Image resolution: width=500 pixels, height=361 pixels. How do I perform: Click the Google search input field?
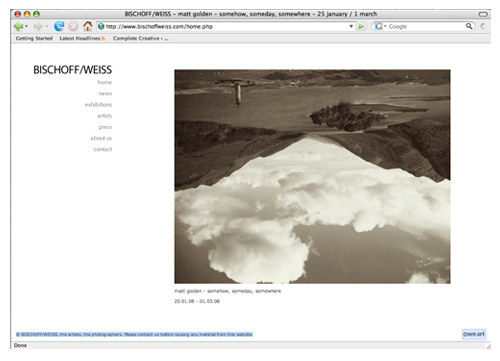point(426,26)
